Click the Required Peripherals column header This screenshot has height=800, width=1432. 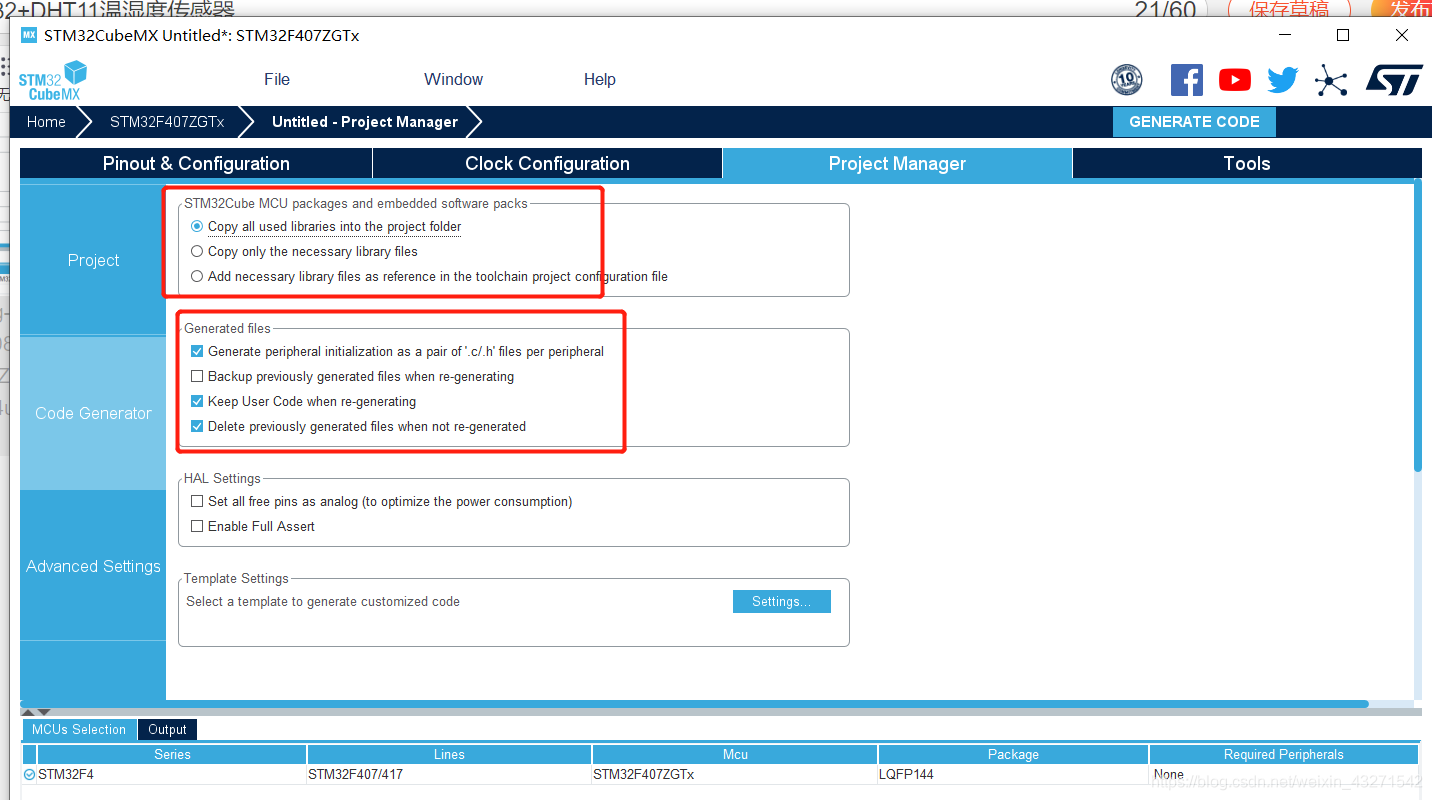point(1284,755)
